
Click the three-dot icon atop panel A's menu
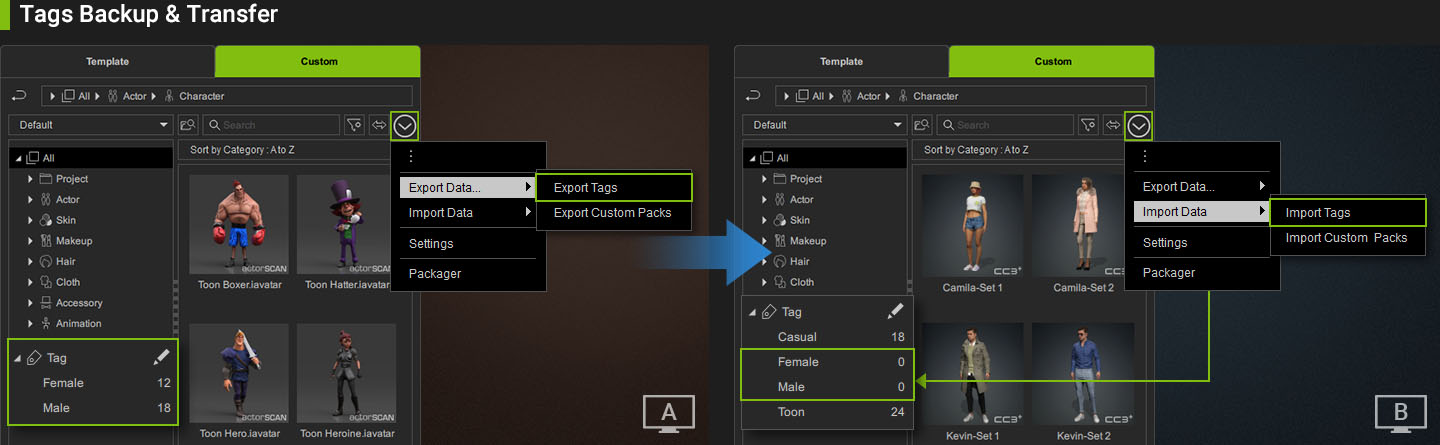tap(410, 157)
